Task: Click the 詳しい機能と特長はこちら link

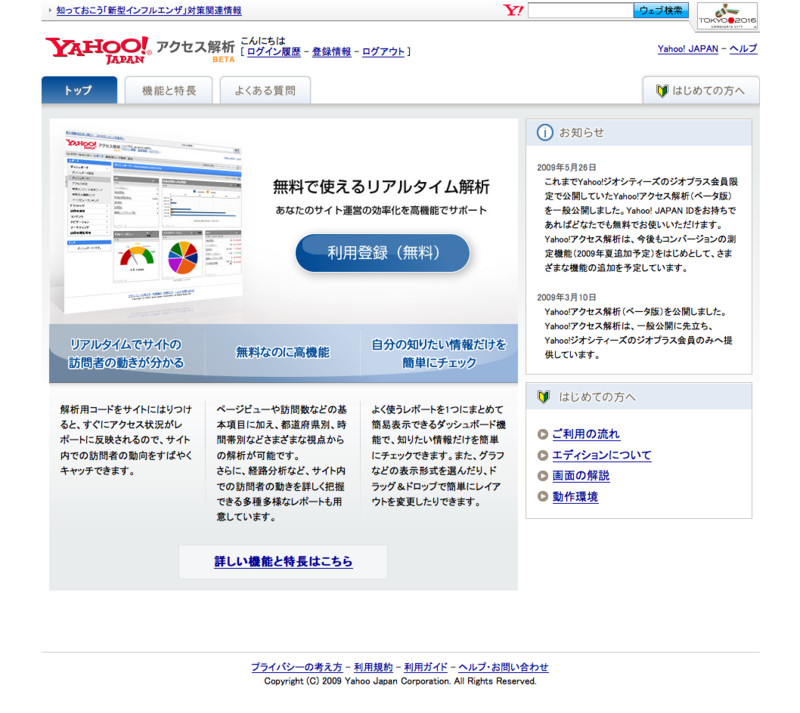Action: (283, 561)
